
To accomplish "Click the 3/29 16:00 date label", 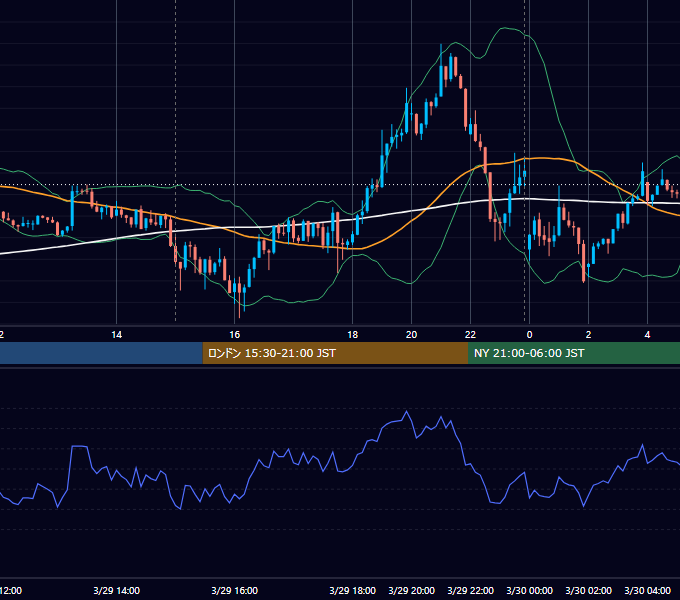I will pos(235,590).
